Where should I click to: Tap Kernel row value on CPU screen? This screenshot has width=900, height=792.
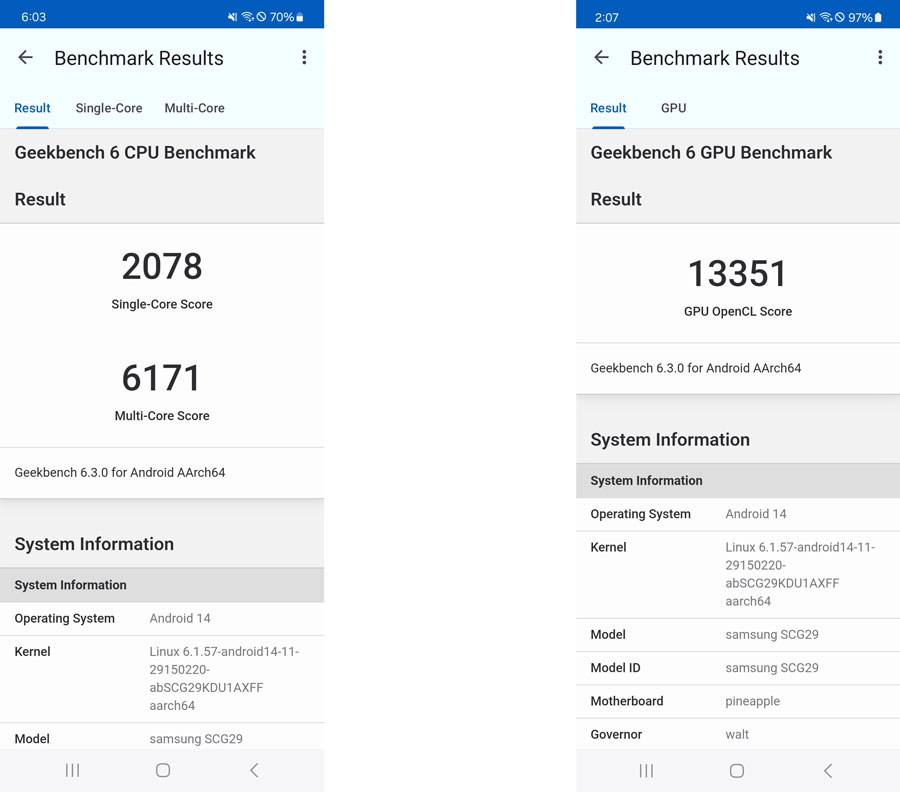[224, 678]
